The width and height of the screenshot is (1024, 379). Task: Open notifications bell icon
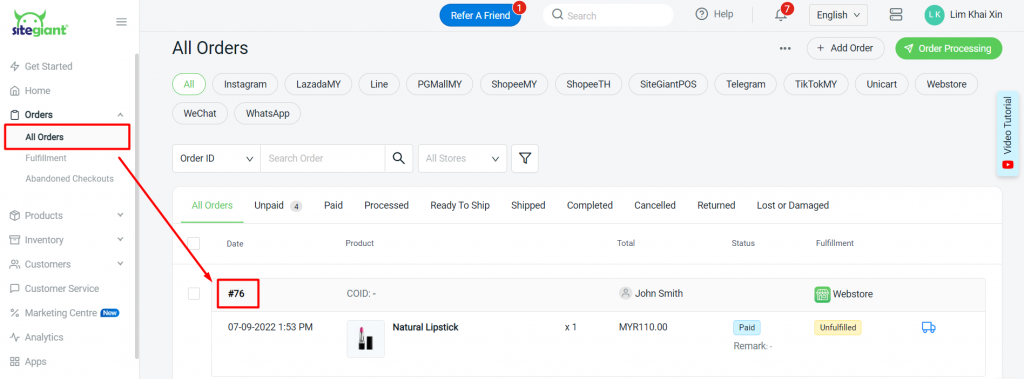point(781,15)
